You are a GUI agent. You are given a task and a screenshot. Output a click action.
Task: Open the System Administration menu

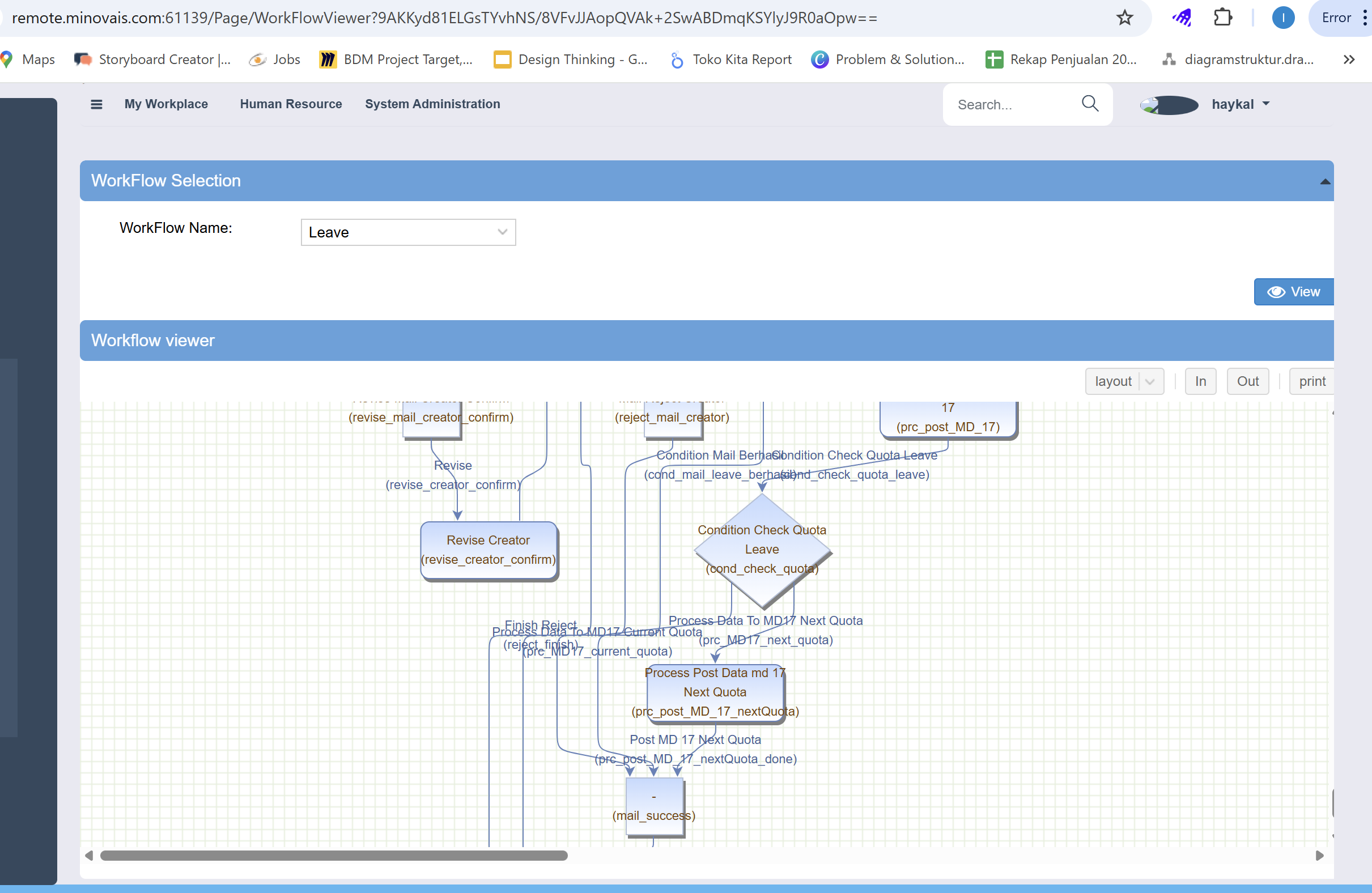tap(432, 104)
